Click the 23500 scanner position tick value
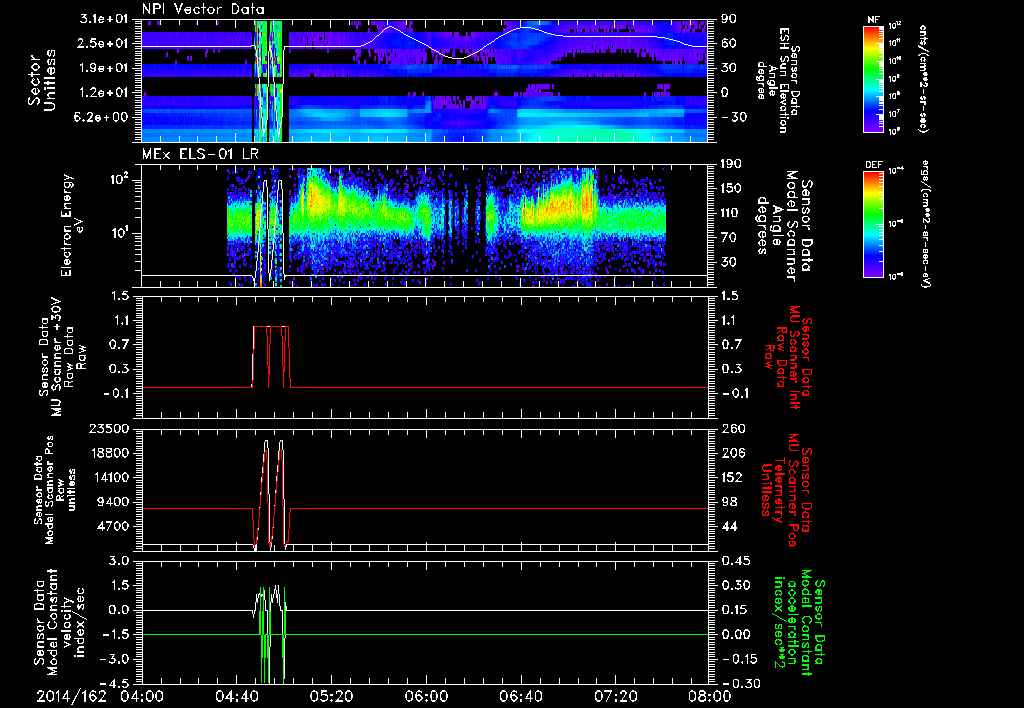The width and height of the screenshot is (1024, 708). click(108, 428)
